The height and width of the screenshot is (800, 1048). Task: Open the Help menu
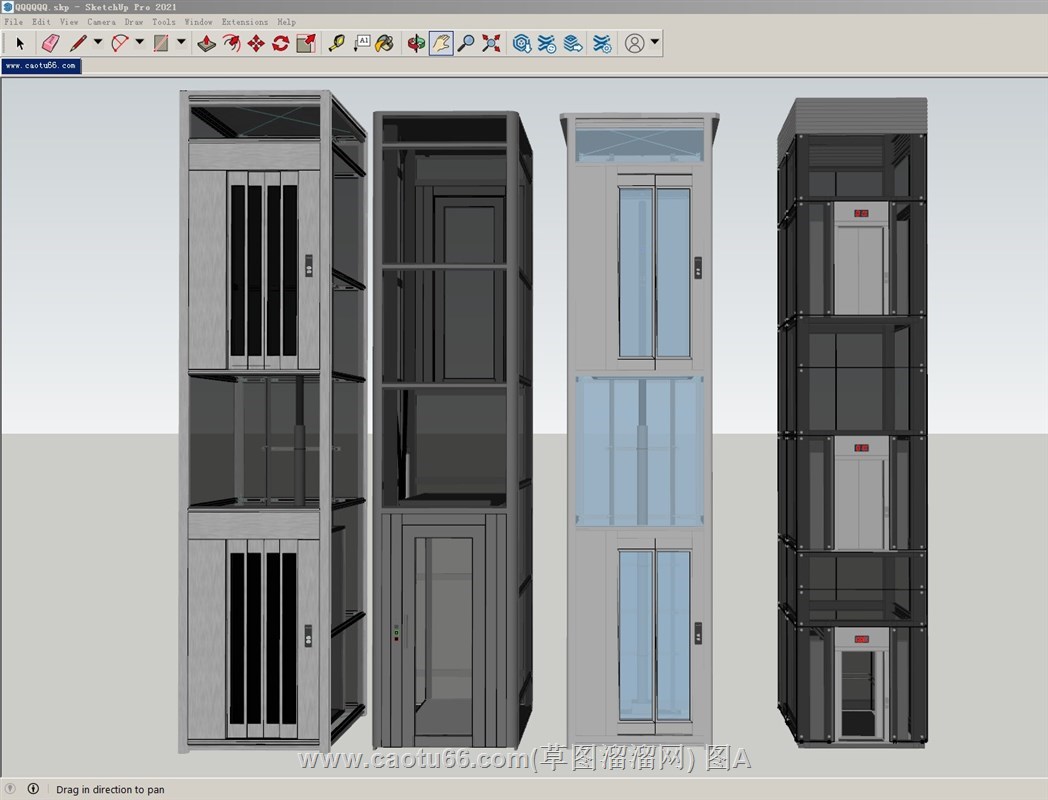click(286, 21)
